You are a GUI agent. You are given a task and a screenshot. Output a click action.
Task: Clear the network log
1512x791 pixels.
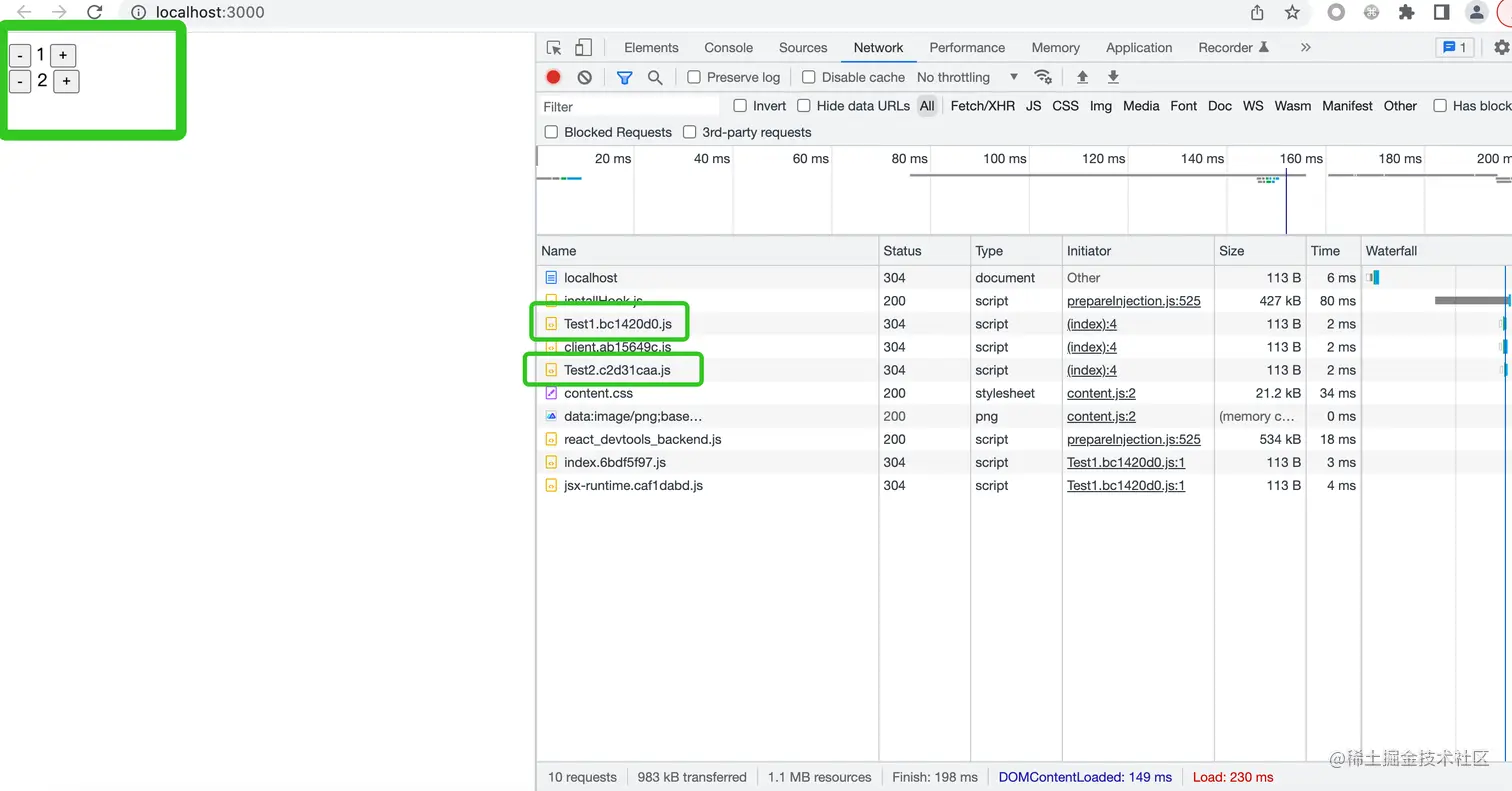tap(585, 77)
